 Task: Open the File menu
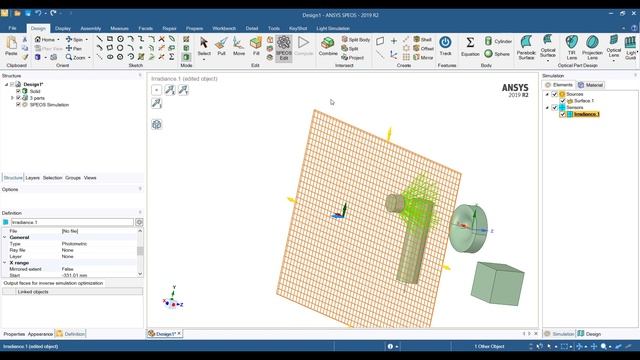point(12,28)
